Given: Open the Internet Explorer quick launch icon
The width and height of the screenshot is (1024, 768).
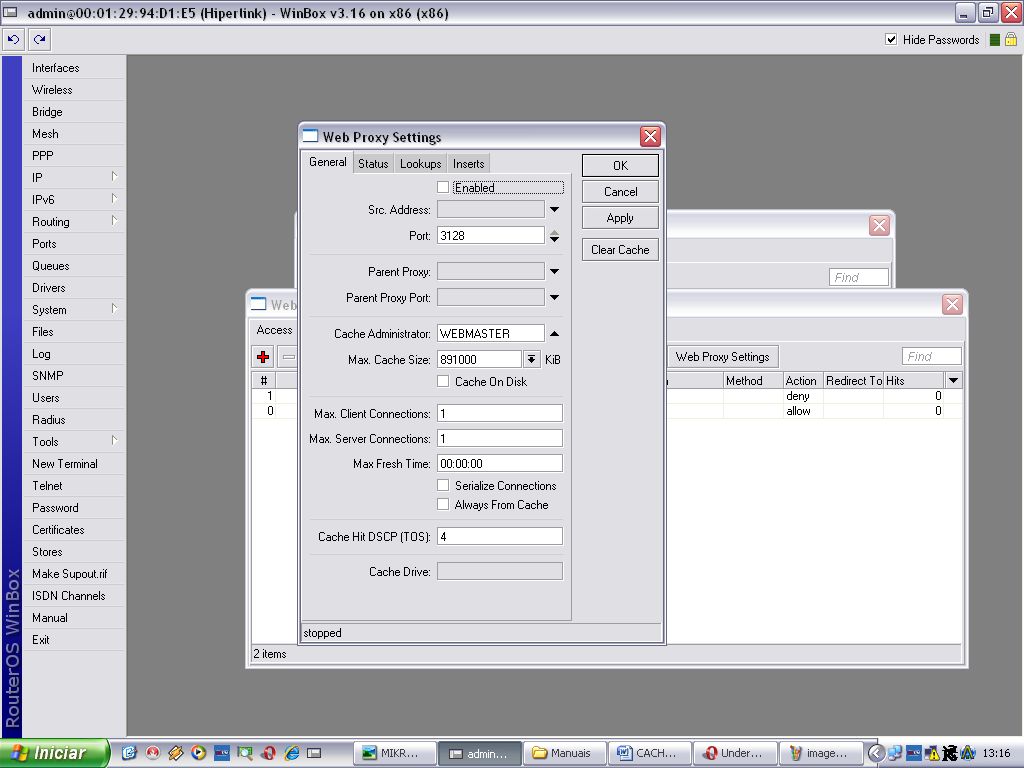Looking at the screenshot, I should pyautogui.click(x=292, y=753).
